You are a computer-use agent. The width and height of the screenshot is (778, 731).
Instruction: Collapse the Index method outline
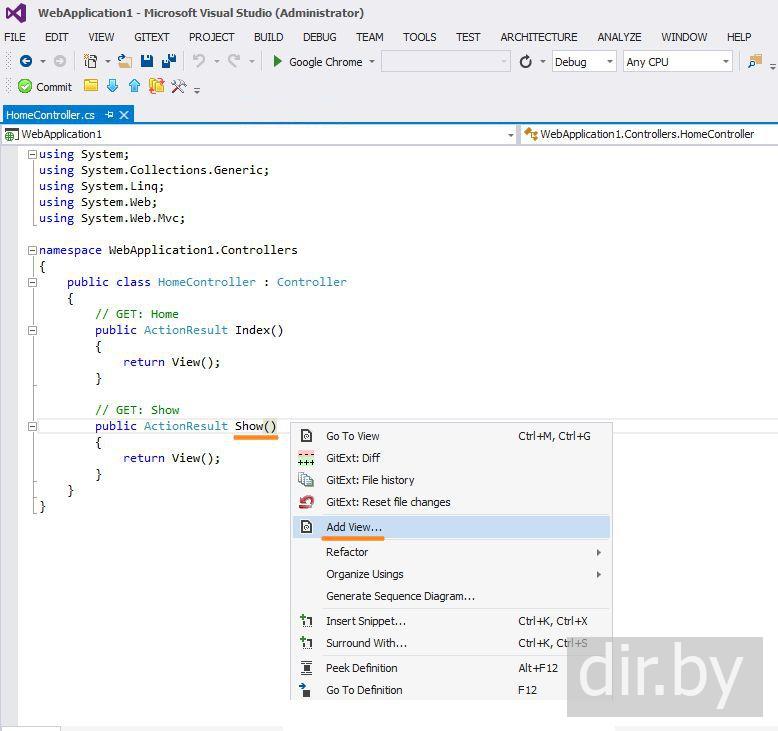[x=32, y=330]
